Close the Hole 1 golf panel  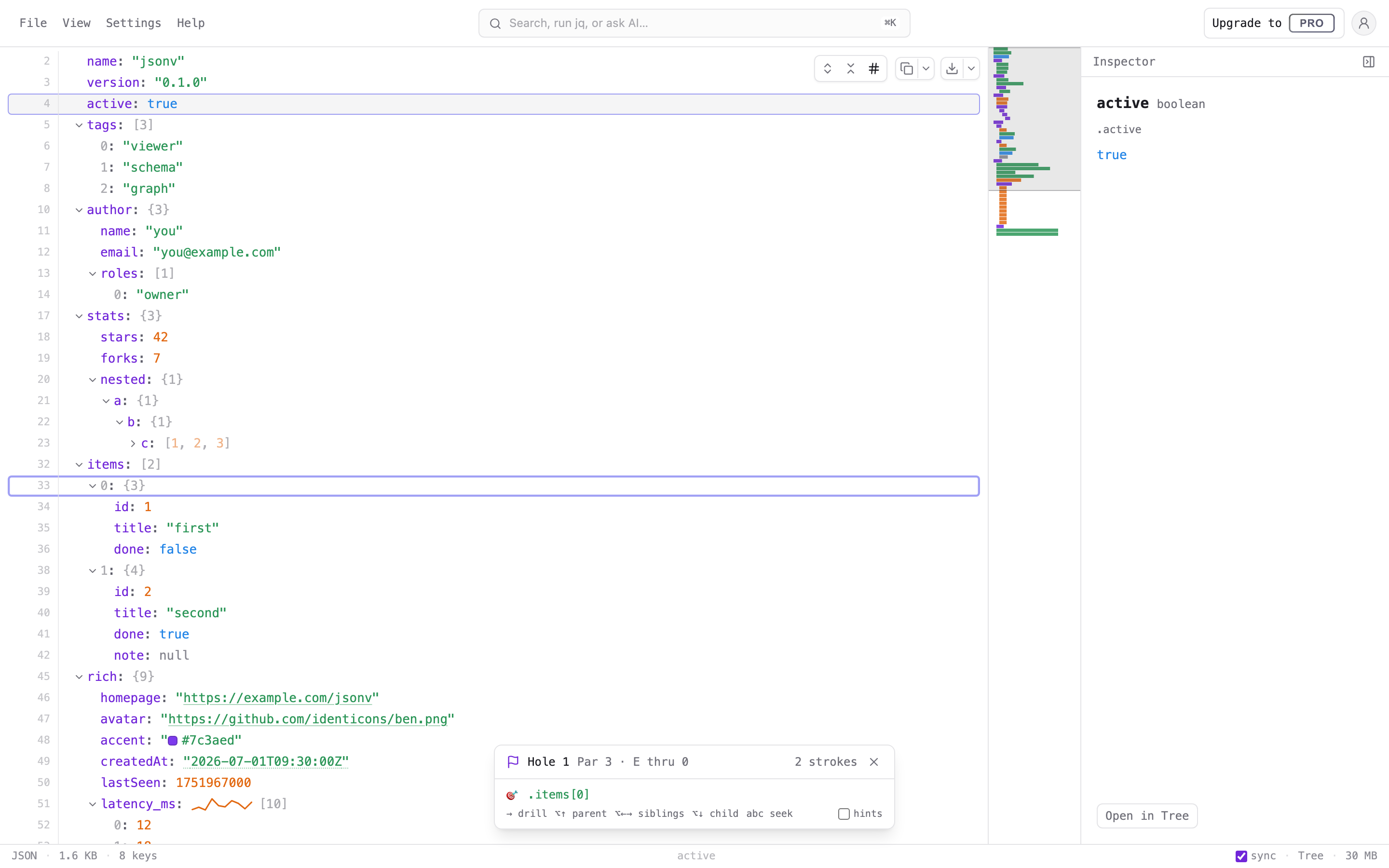874,762
